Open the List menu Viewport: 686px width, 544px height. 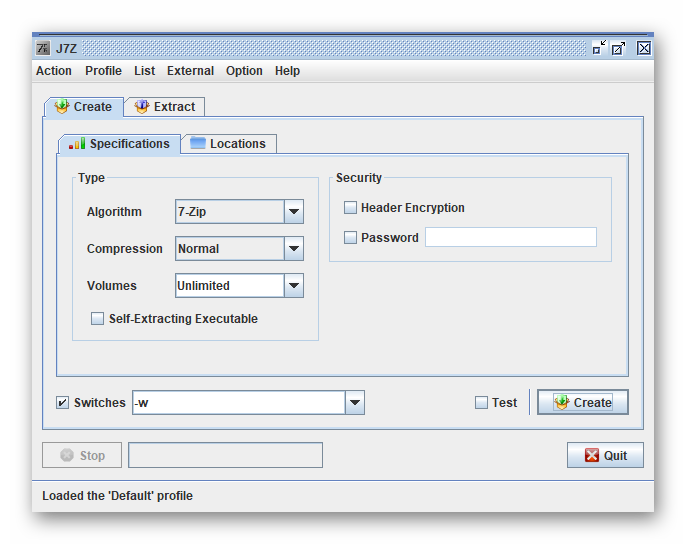[144, 71]
